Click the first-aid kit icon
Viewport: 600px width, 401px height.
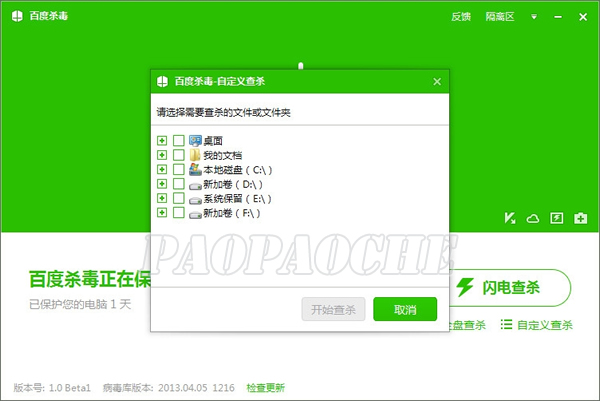581,218
